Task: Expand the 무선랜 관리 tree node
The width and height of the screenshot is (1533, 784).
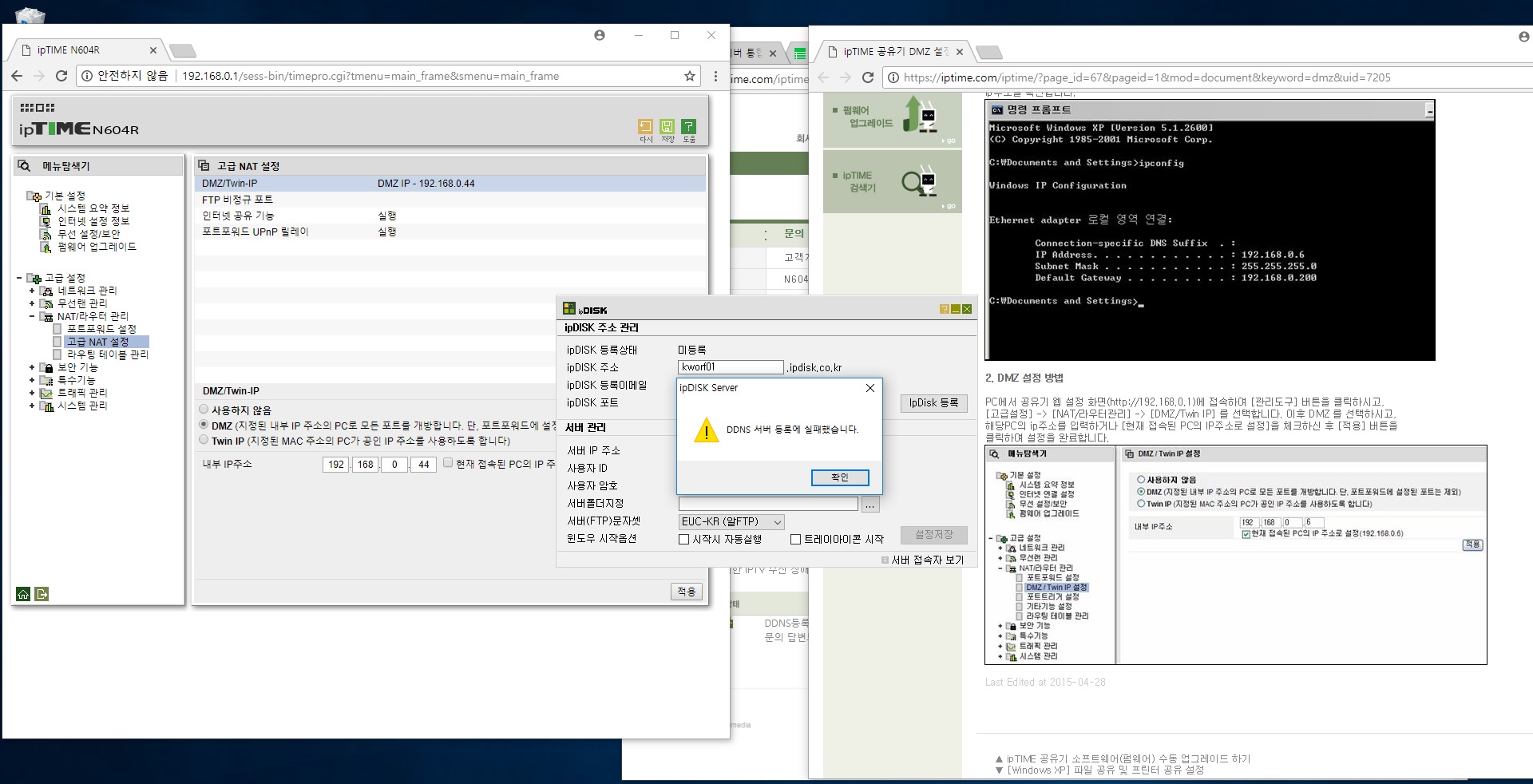Action: pyautogui.click(x=32, y=303)
